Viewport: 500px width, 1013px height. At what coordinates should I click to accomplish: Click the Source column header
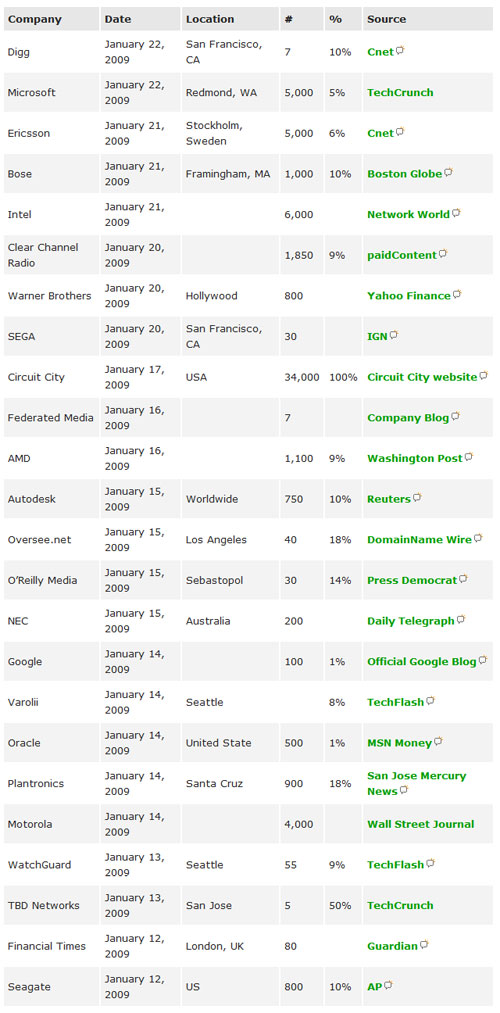[386, 19]
